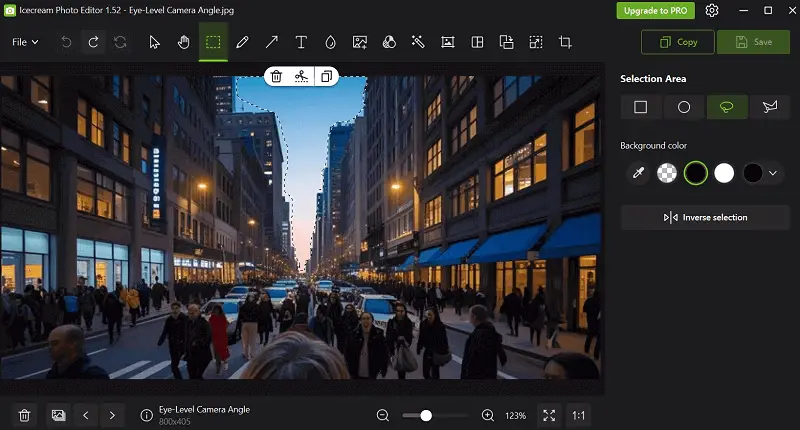Open the image gallery icon in bottom bar
Screen dimensions: 800x430
coord(59,415)
